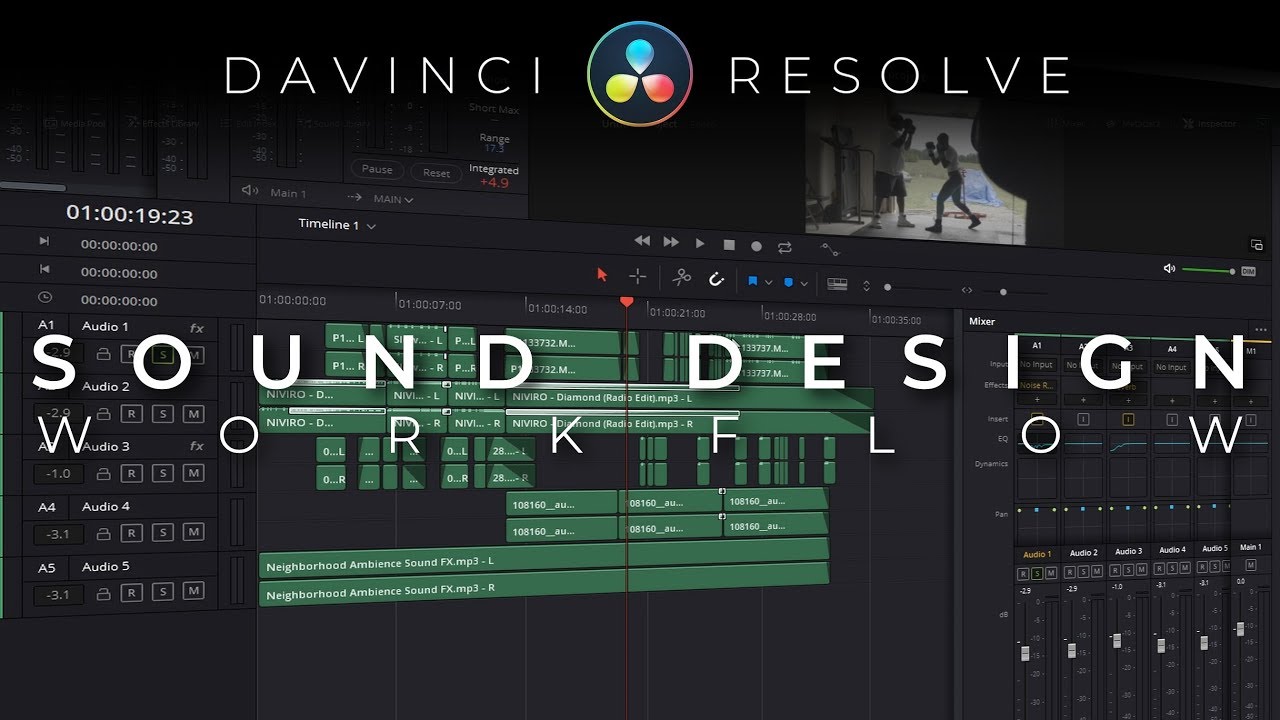
Task: Click the fx icon on Audio 1 track
Action: tap(197, 328)
